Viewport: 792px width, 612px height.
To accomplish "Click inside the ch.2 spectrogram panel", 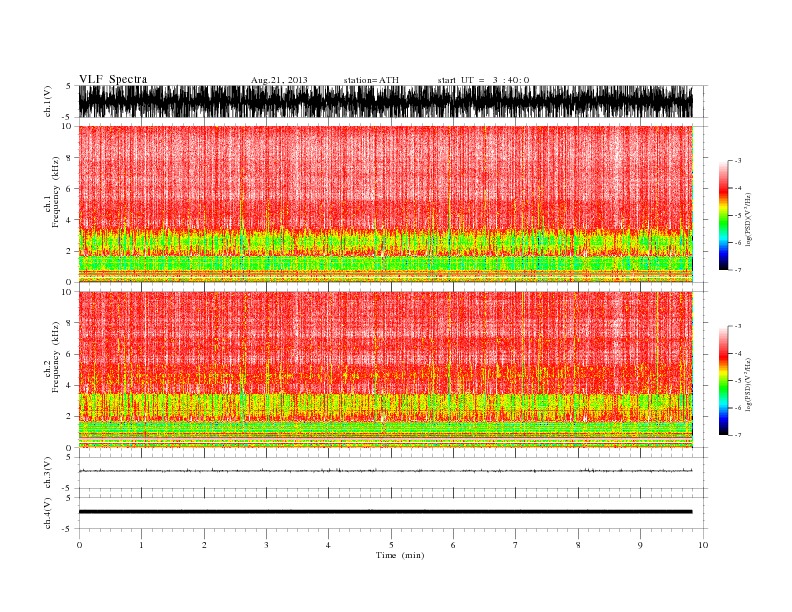I will (386, 370).
